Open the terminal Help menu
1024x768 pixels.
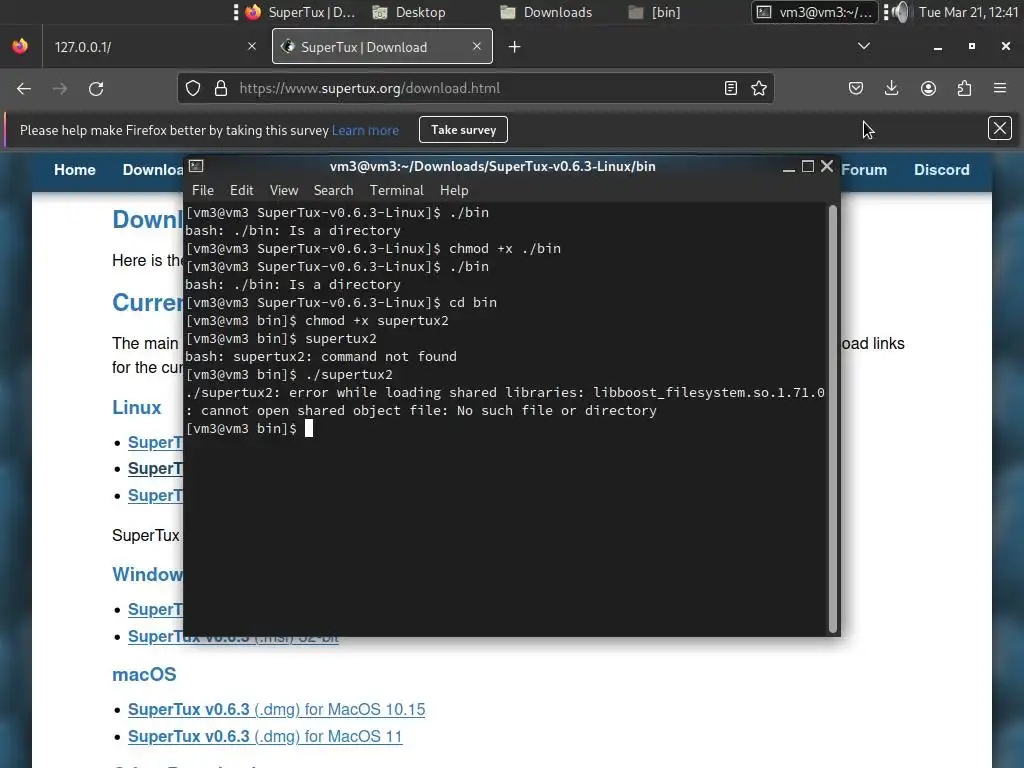(x=454, y=190)
